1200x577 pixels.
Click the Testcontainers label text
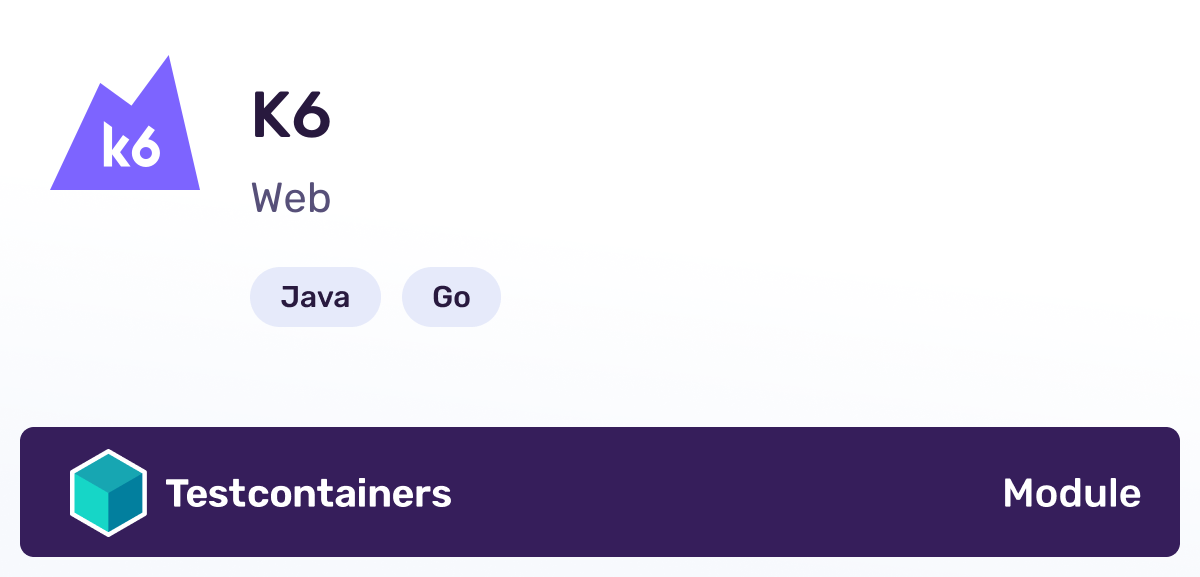pyautogui.click(x=309, y=492)
